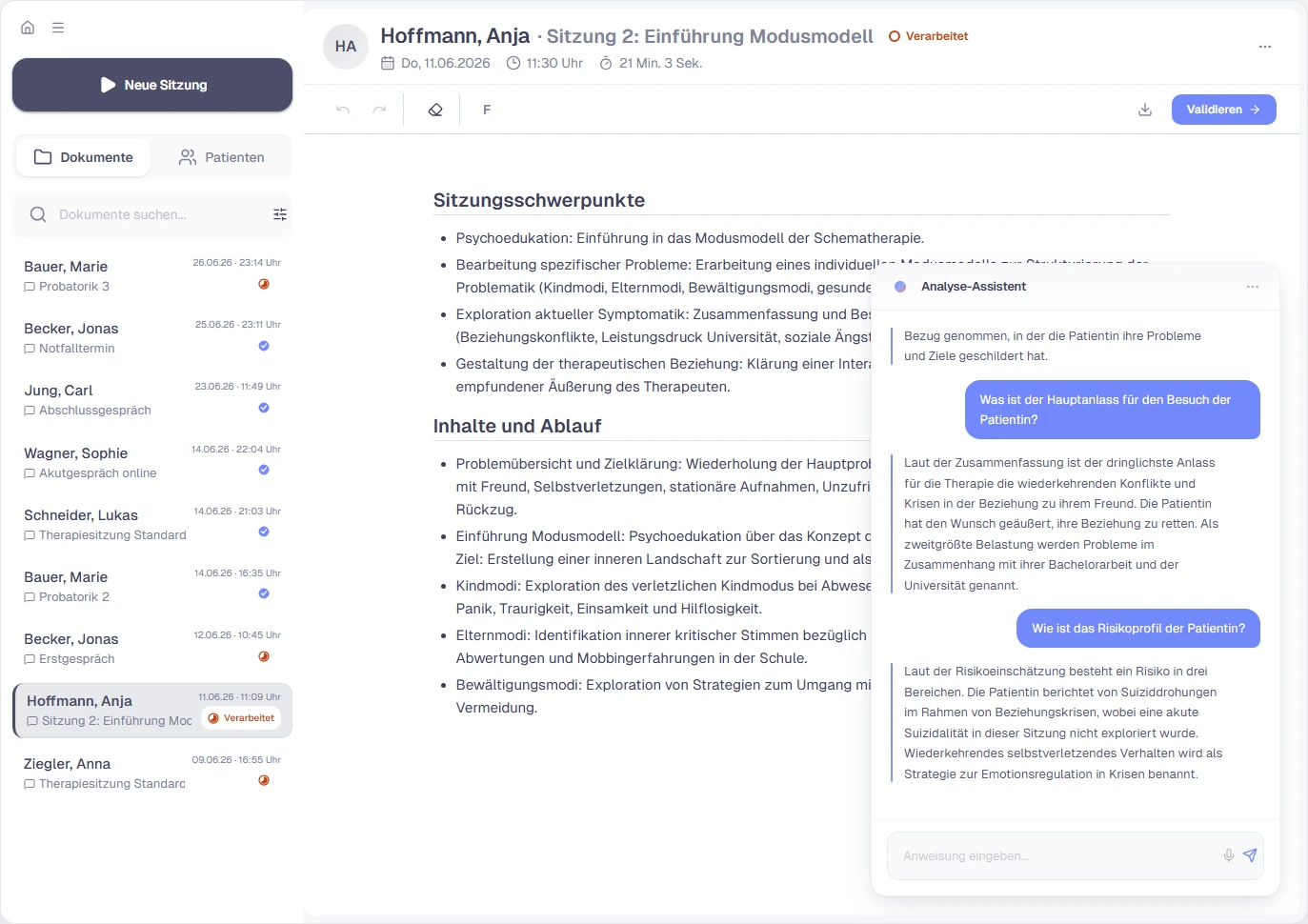Screen dimensions: 1308x924
Task: Toggle the sidebar hamburger menu
Action: tap(58, 28)
